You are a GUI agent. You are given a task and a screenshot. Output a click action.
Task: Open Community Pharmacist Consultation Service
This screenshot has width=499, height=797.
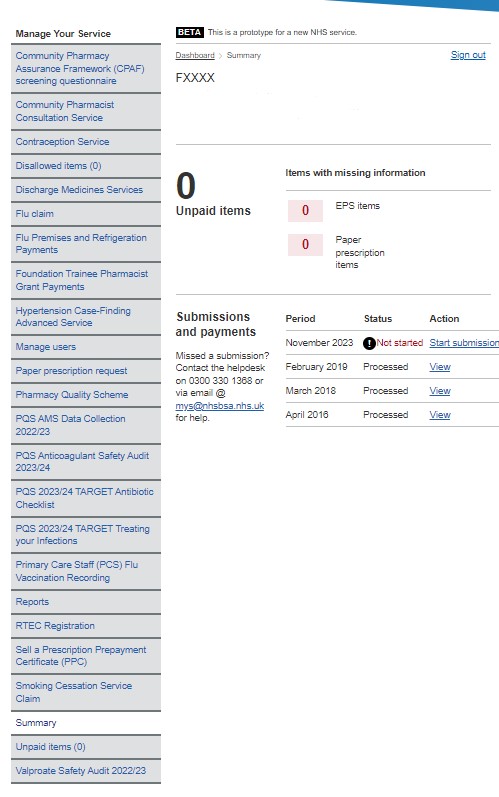[86, 111]
